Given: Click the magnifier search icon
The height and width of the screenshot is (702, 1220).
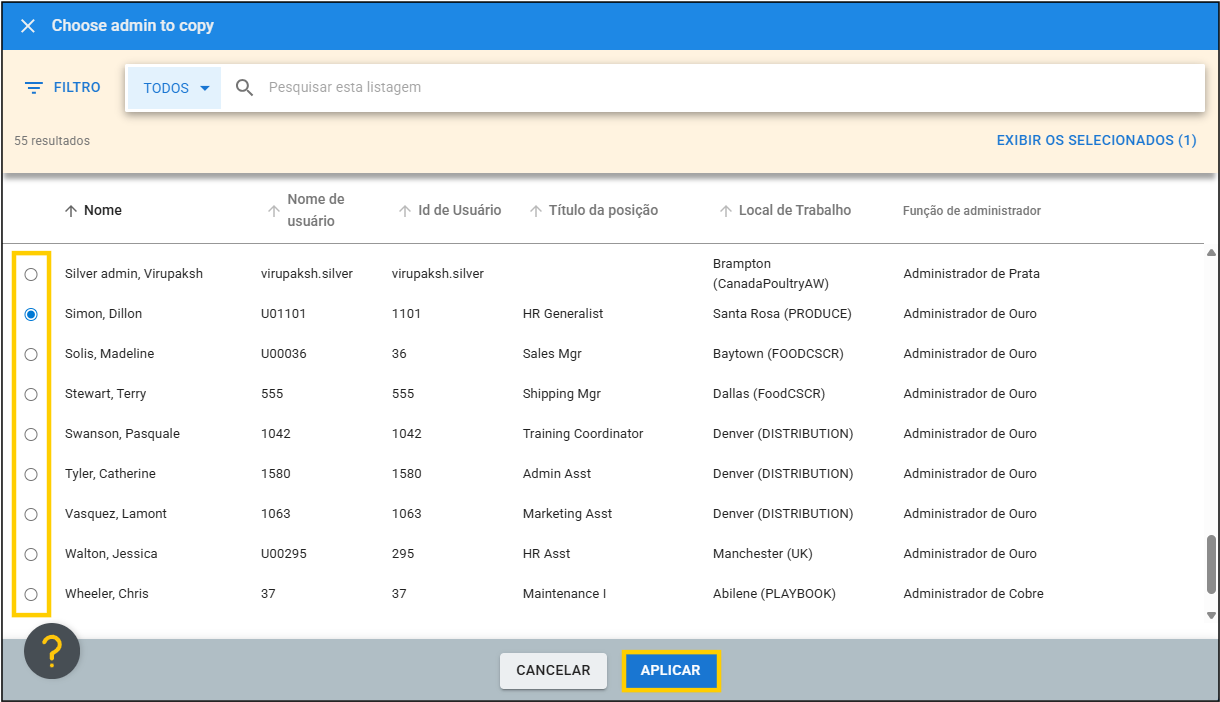Looking at the screenshot, I should click(245, 88).
